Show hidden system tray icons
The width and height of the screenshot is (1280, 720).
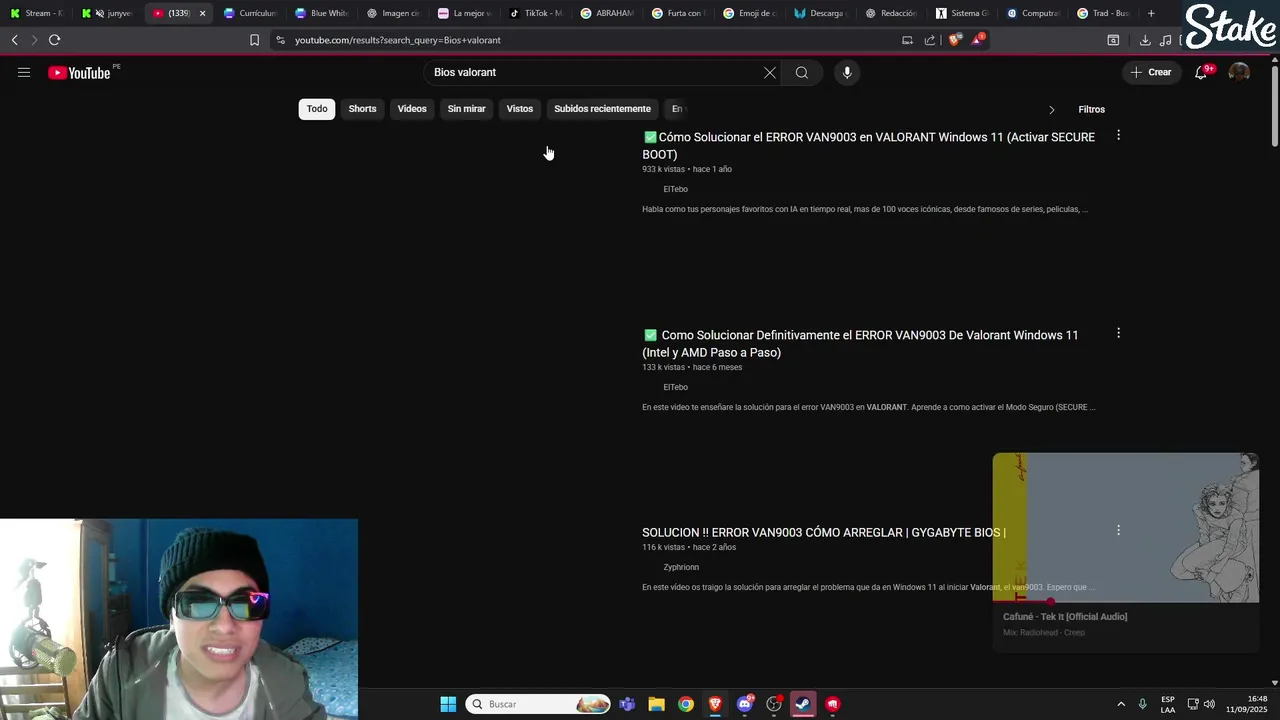click(x=1121, y=704)
